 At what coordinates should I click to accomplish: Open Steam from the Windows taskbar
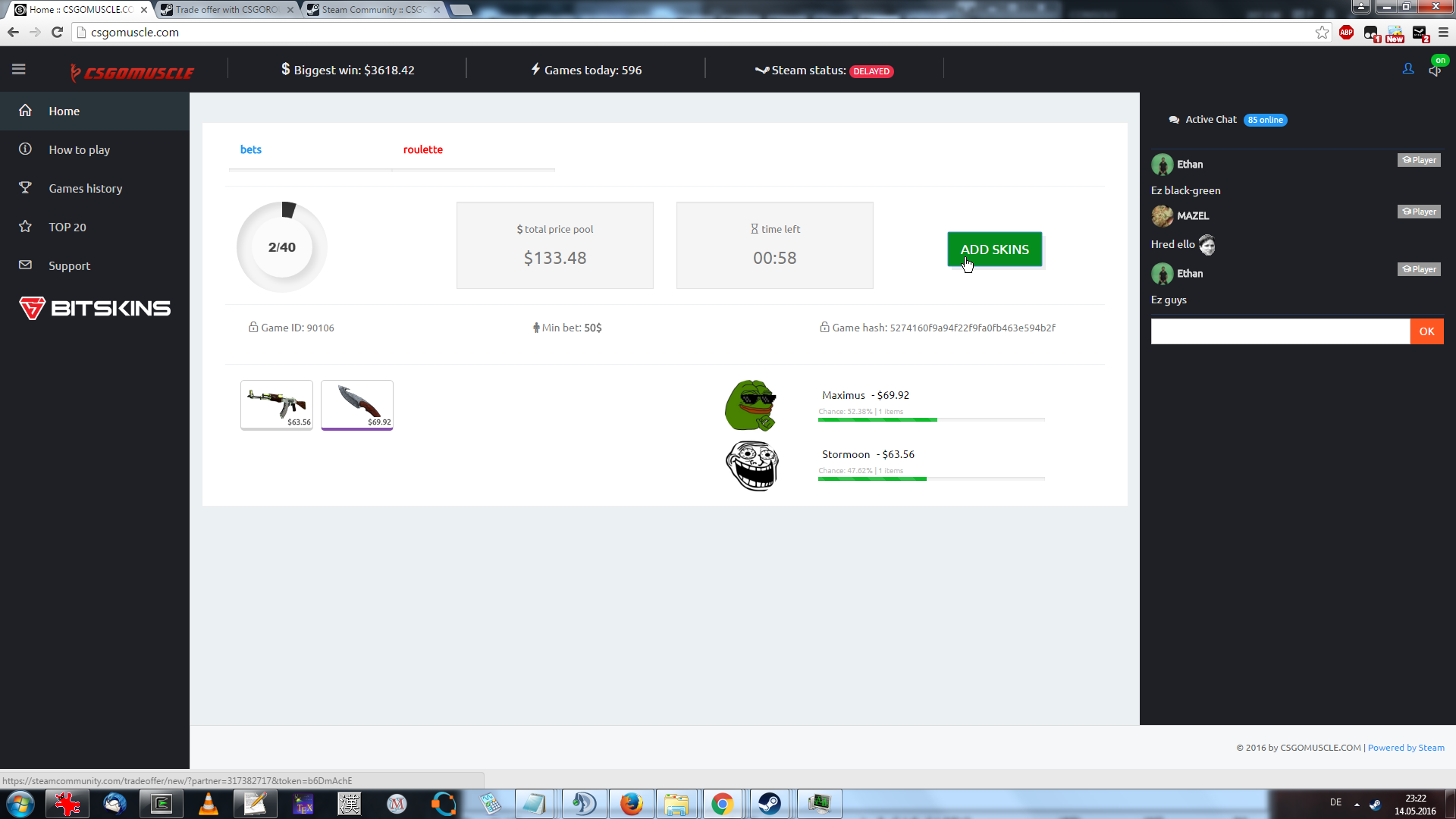coord(769,804)
